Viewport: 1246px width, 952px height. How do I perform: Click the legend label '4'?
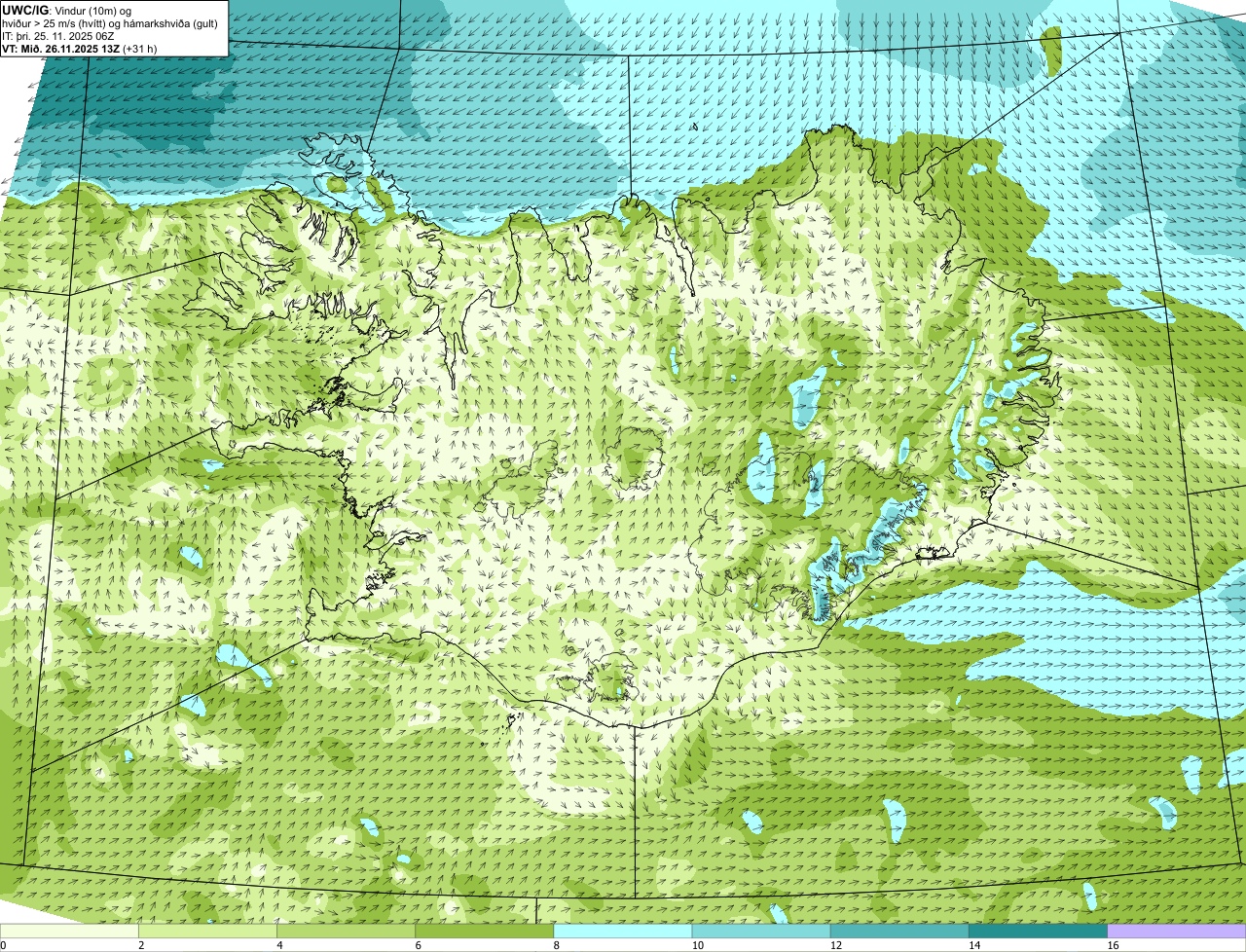(279, 945)
